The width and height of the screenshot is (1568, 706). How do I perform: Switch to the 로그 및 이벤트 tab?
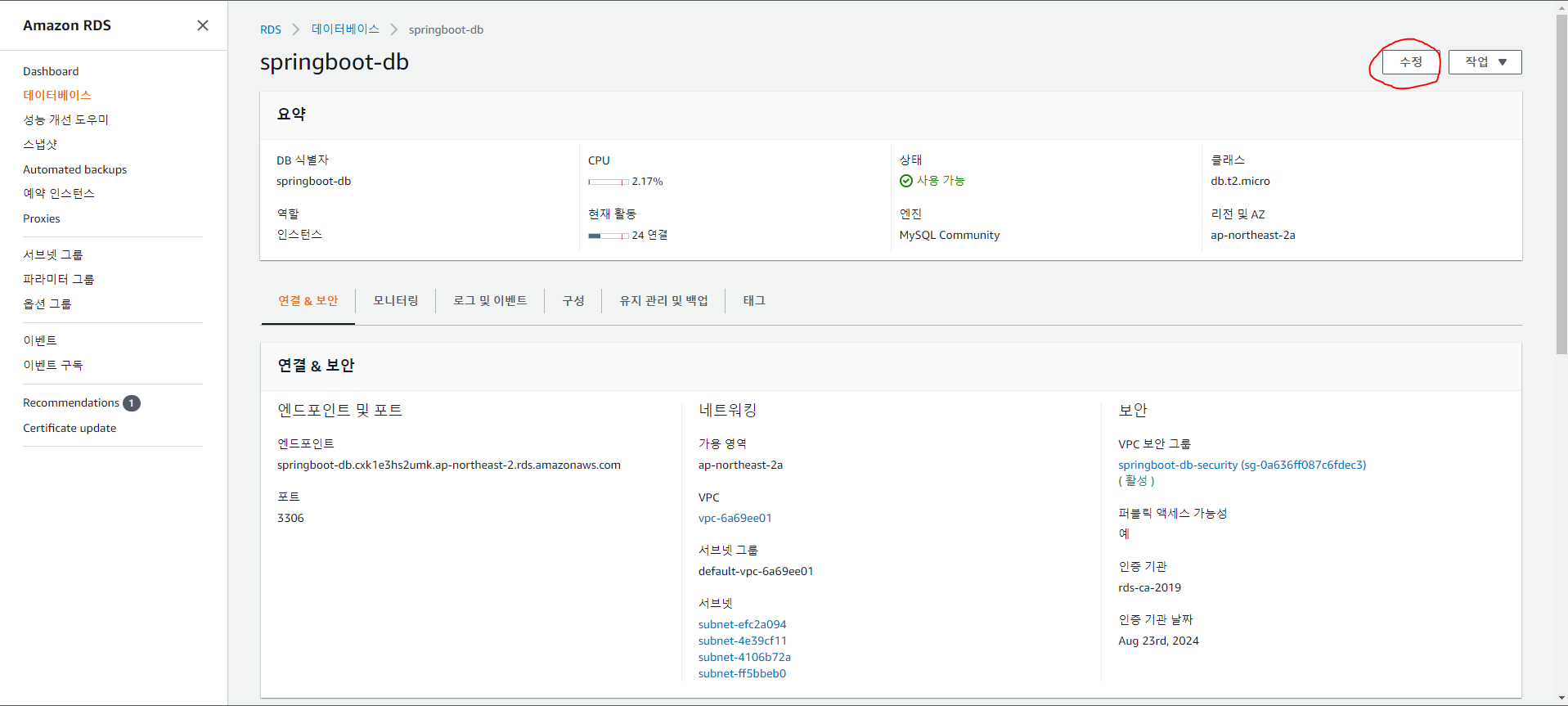point(490,301)
